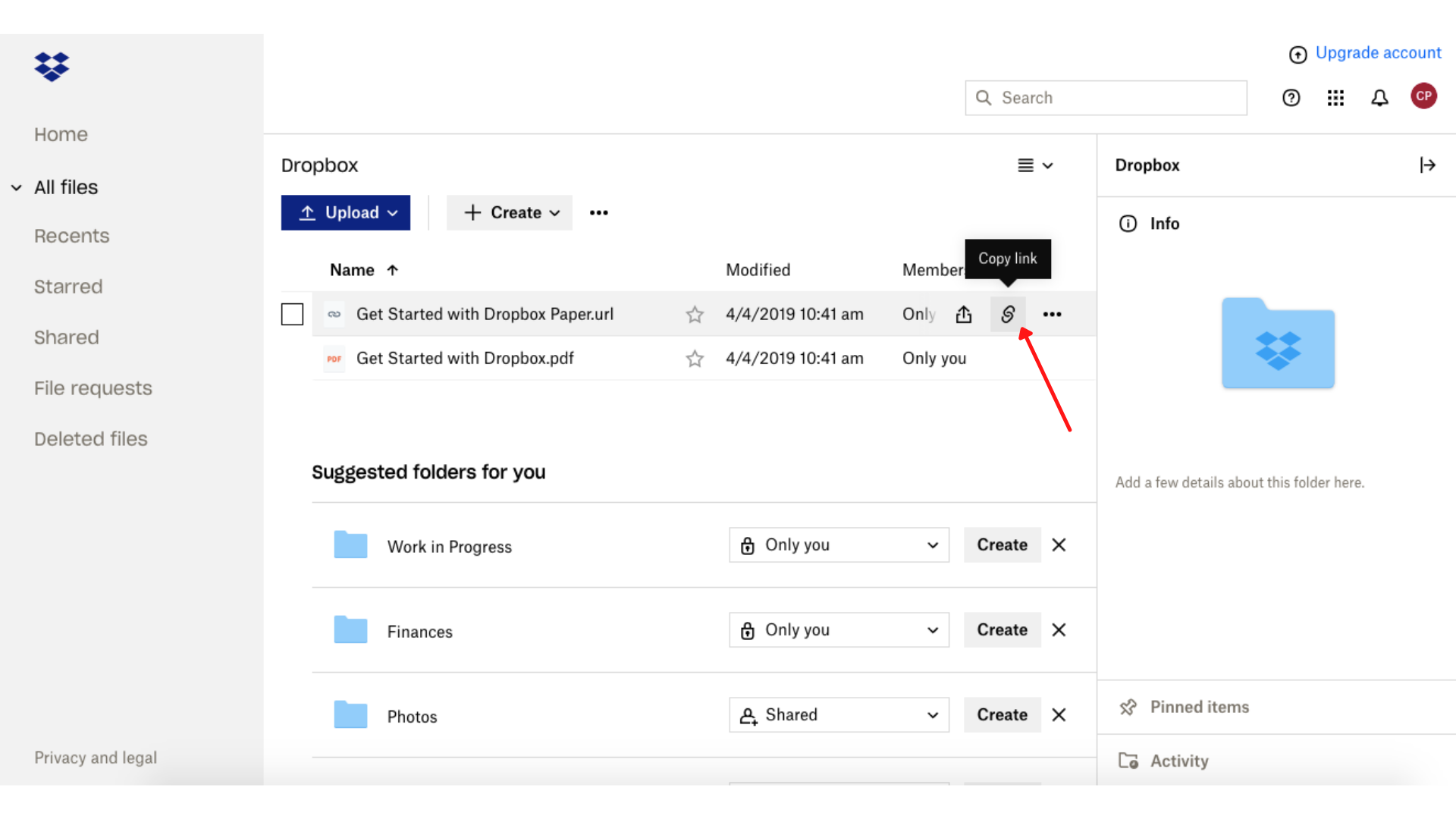This screenshot has width=1456, height=819.
Task: Star the Get Started with Dropbox.pdf file
Action: (x=694, y=358)
